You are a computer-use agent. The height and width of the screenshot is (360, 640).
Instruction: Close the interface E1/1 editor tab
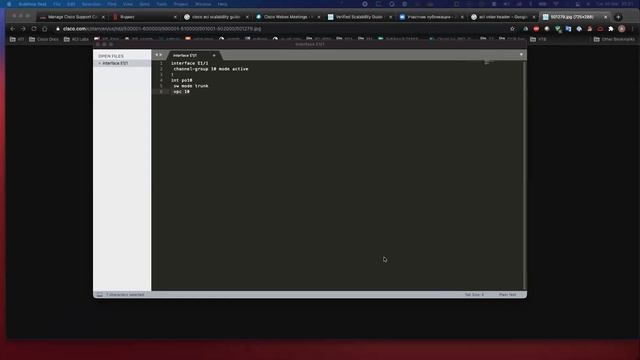pyautogui.click(x=214, y=56)
